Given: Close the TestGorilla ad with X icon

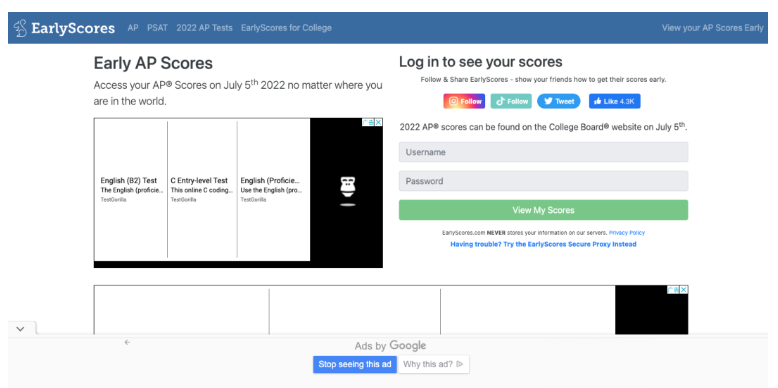Looking at the screenshot, I should point(378,122).
